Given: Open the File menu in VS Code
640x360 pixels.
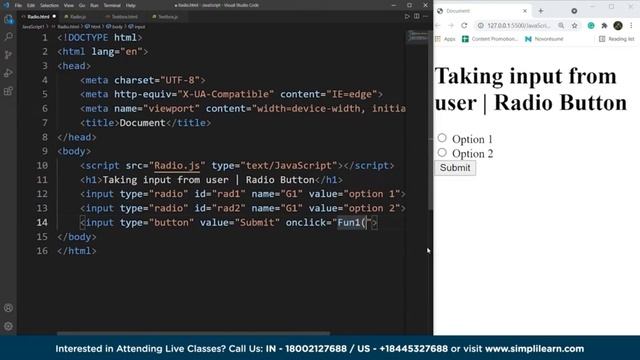Looking at the screenshot, I should pyautogui.click(x=18, y=5).
